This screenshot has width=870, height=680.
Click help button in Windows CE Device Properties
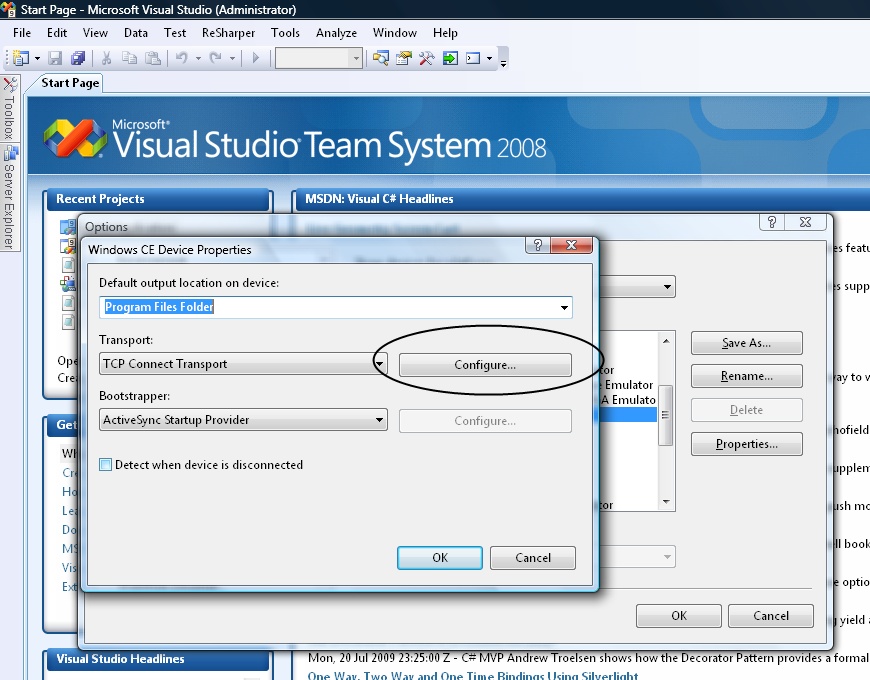[538, 245]
